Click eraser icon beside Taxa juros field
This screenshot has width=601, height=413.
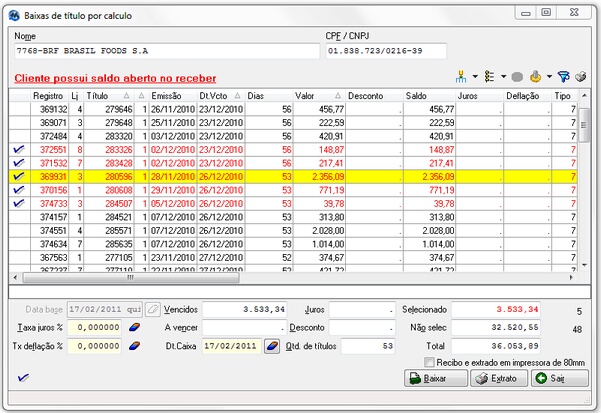pos(135,328)
